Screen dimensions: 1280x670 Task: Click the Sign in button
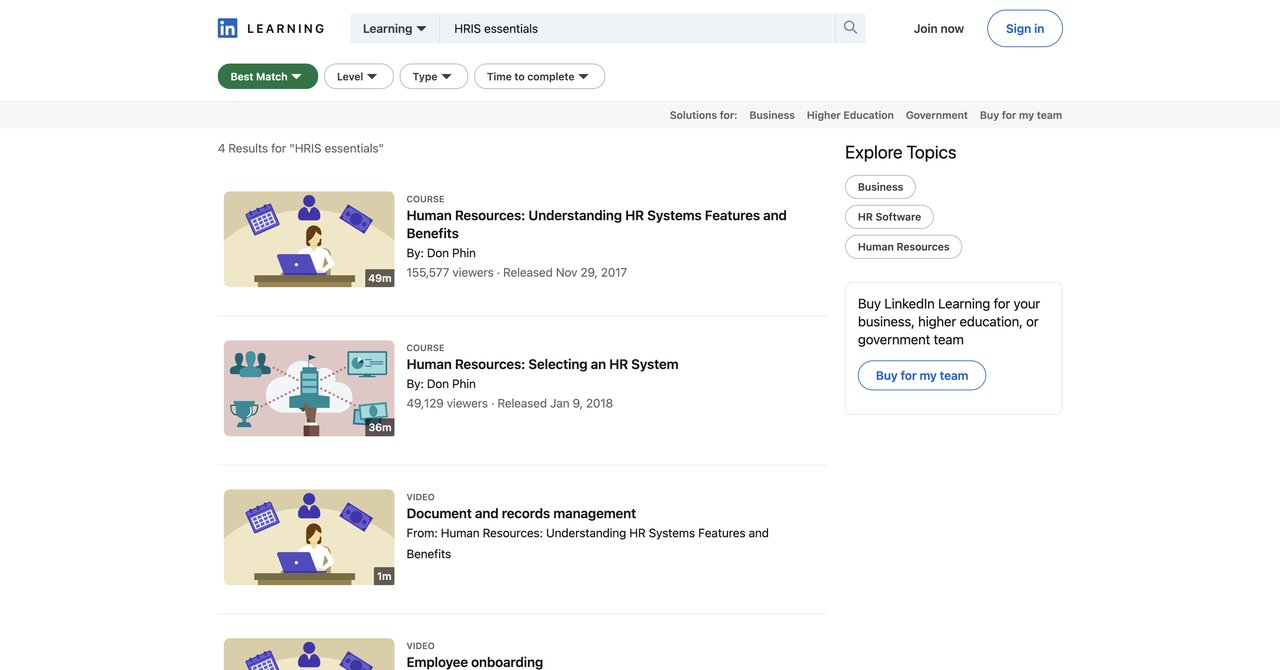coord(1025,28)
